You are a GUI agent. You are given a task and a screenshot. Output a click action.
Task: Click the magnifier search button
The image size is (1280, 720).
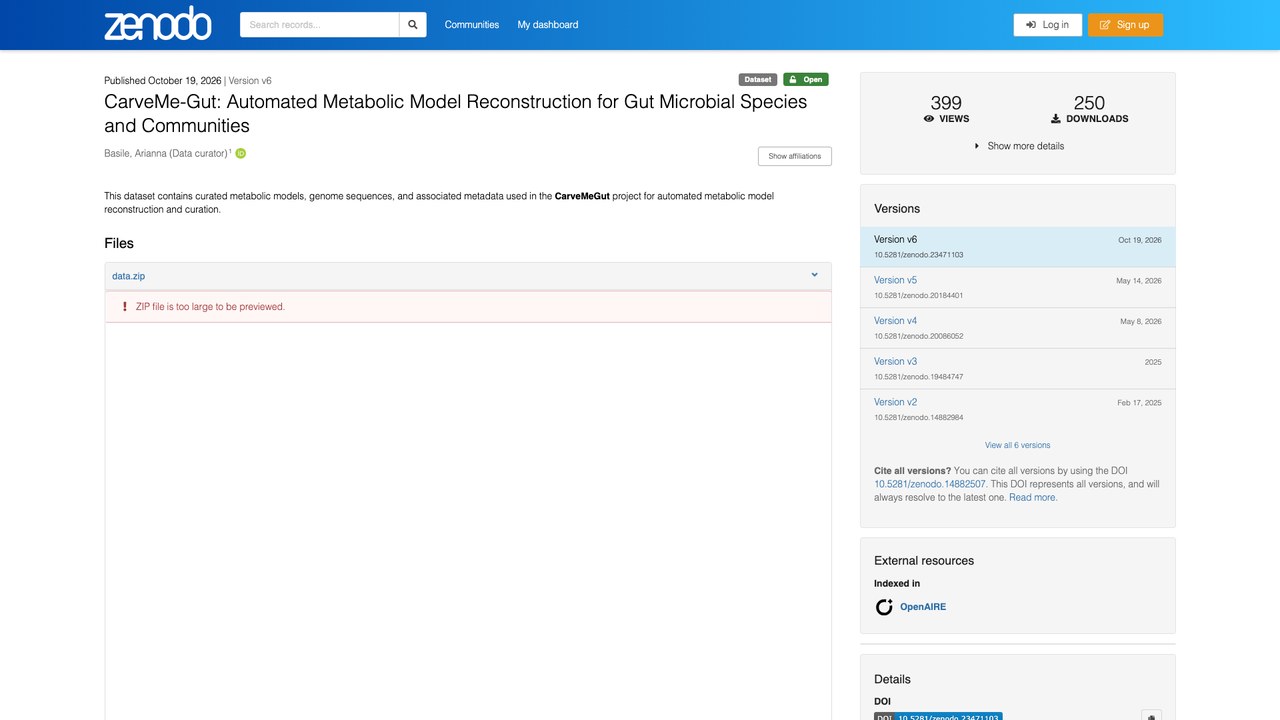[413, 25]
